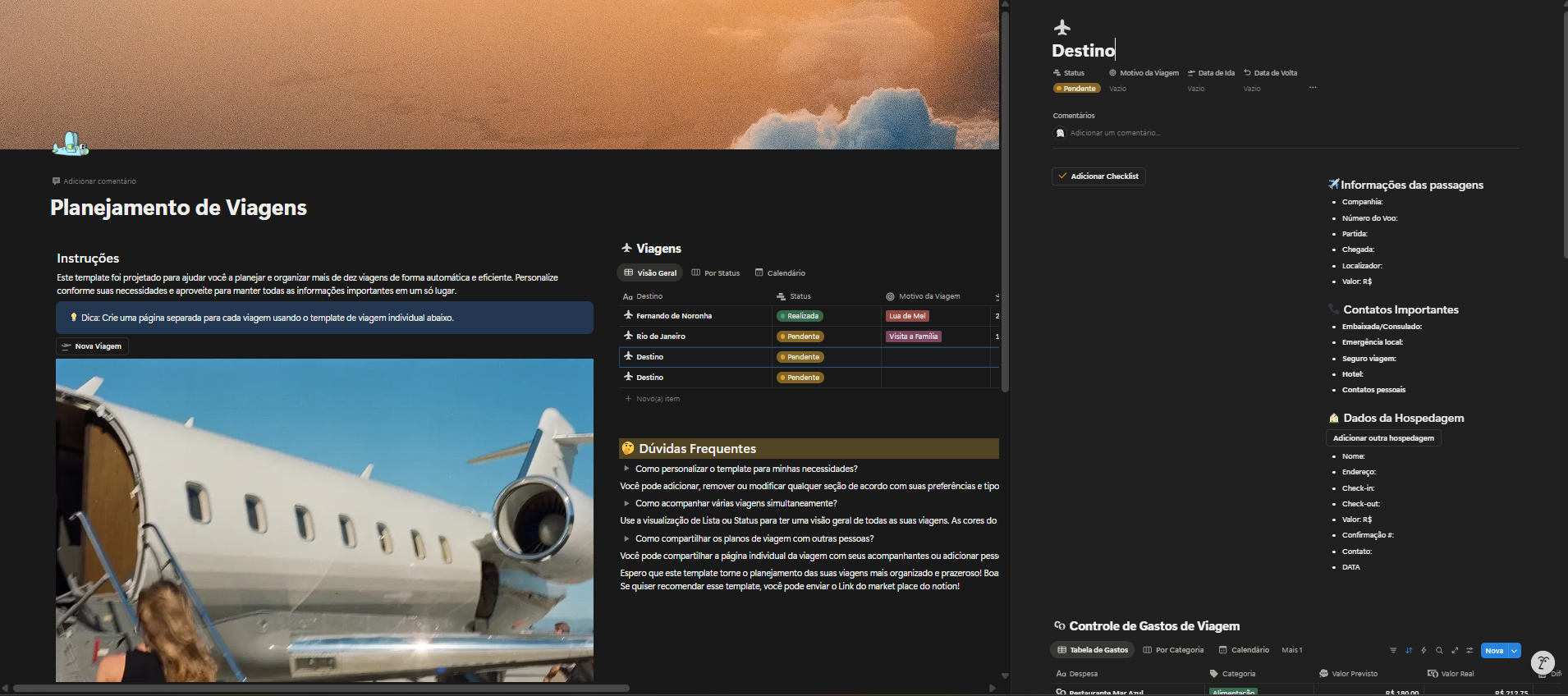Expand 'Como compartilhar os planos' toggle
This screenshot has height=696, width=1568.
coord(626,538)
